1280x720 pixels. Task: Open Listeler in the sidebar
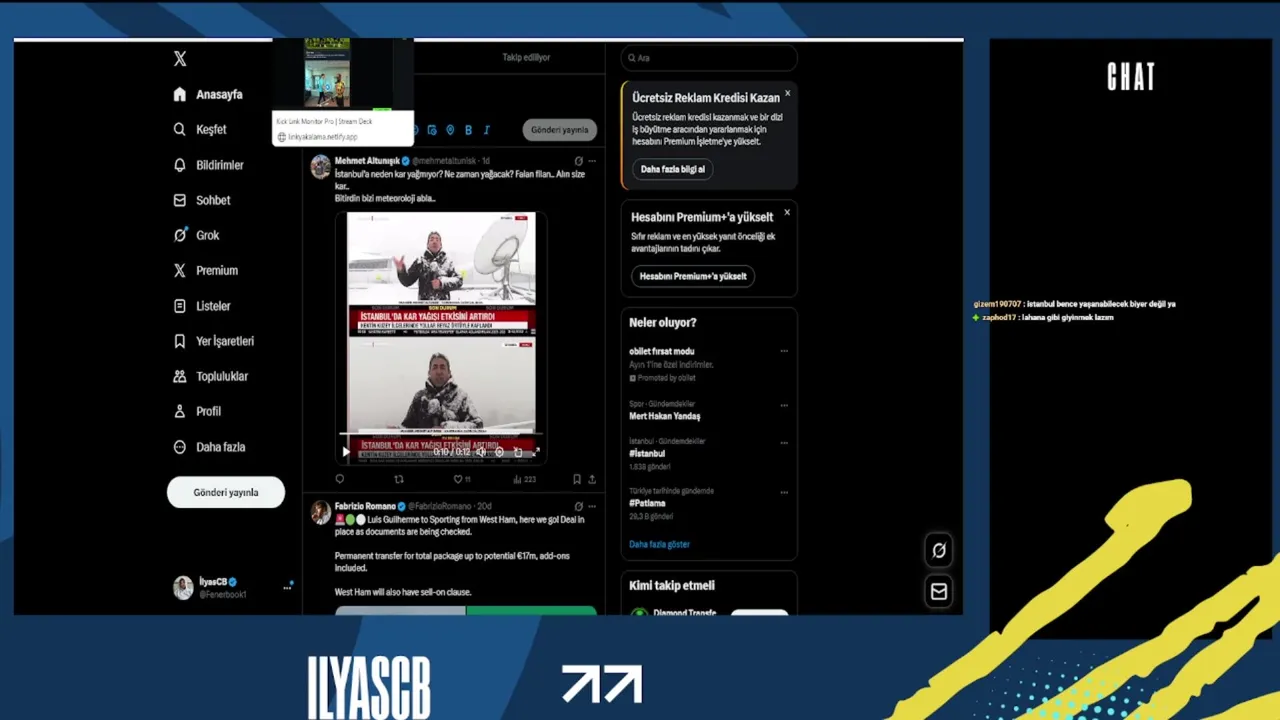tap(202, 306)
